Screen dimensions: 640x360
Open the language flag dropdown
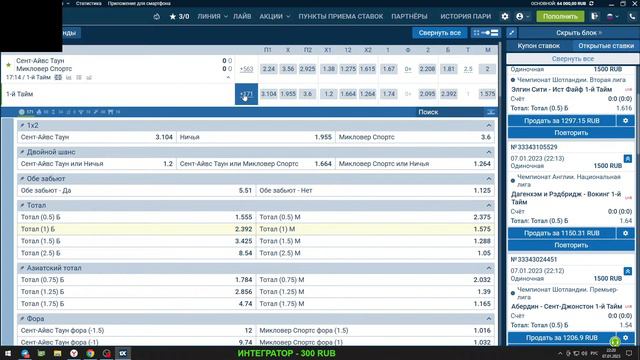(613, 16)
